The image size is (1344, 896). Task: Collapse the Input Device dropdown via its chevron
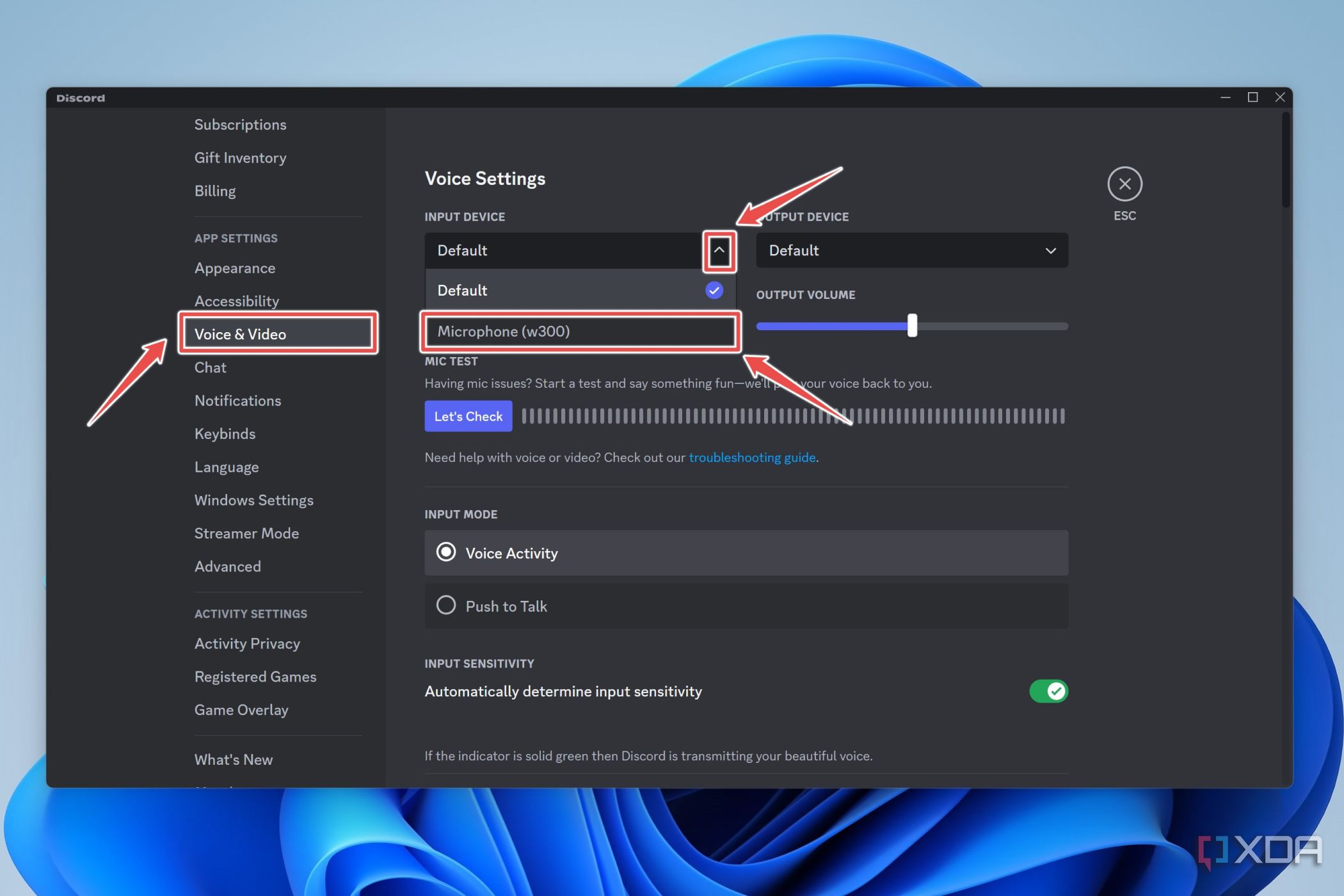click(x=719, y=251)
